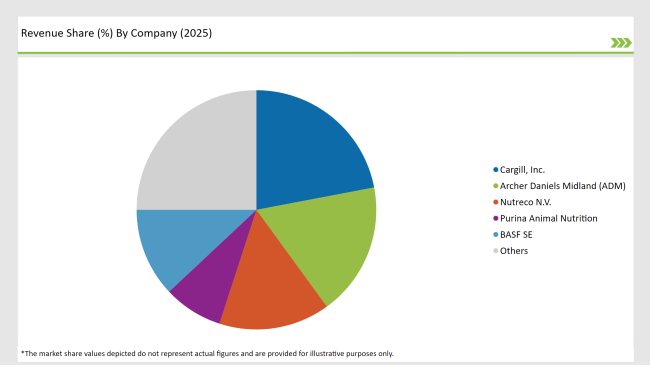
Task: Click the 'Archer Daniels Midland (ADM)' legend label
Action: 563,186
